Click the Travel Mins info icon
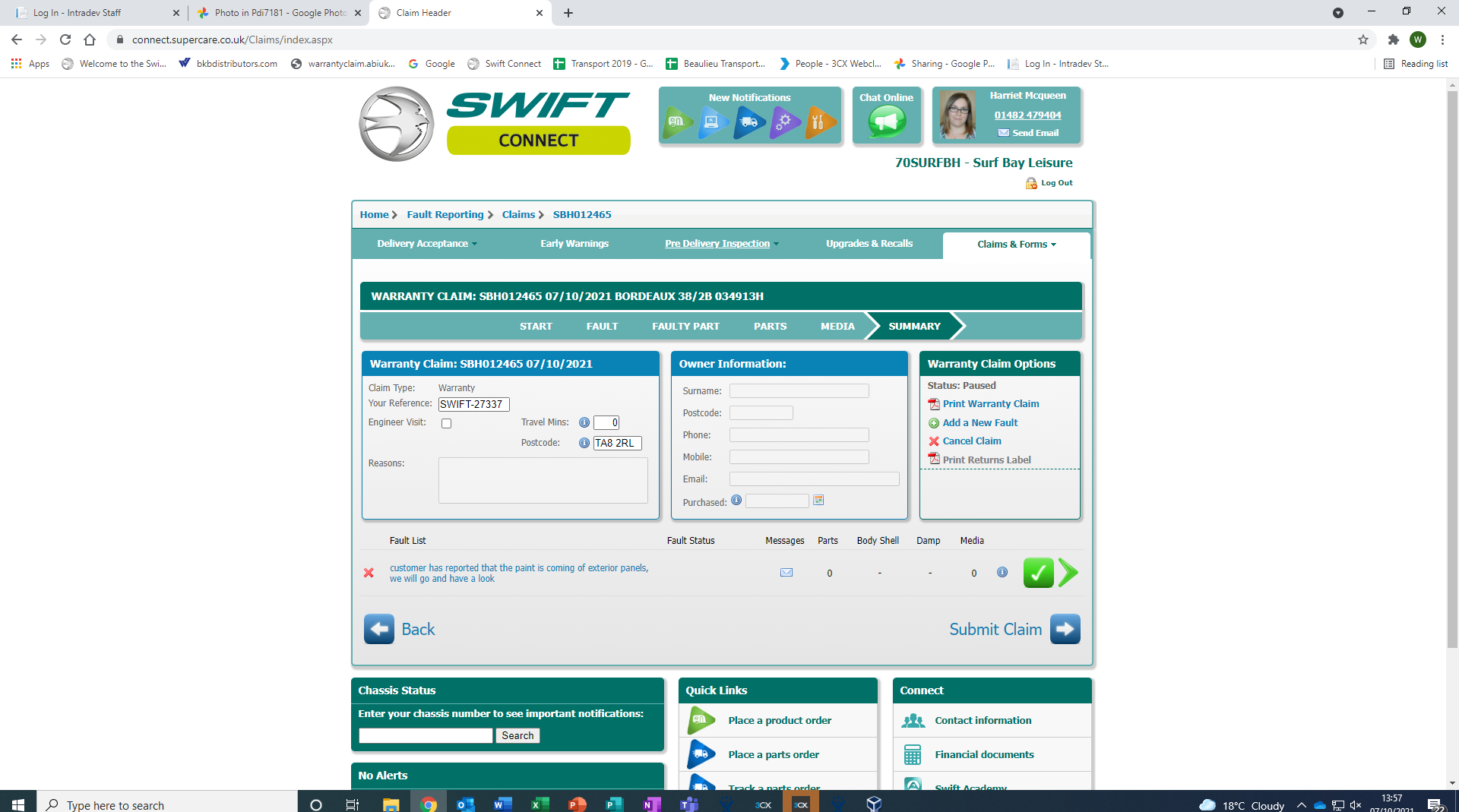Screen dimensions: 1459x812 [x=584, y=423]
